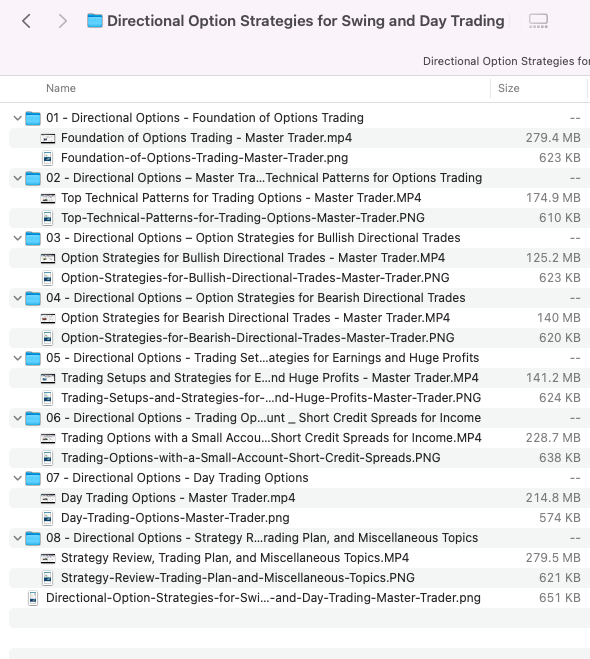The image size is (590, 659).
Task: Click the 07 Day Trading Options folder icon
Action: click(x=33, y=478)
